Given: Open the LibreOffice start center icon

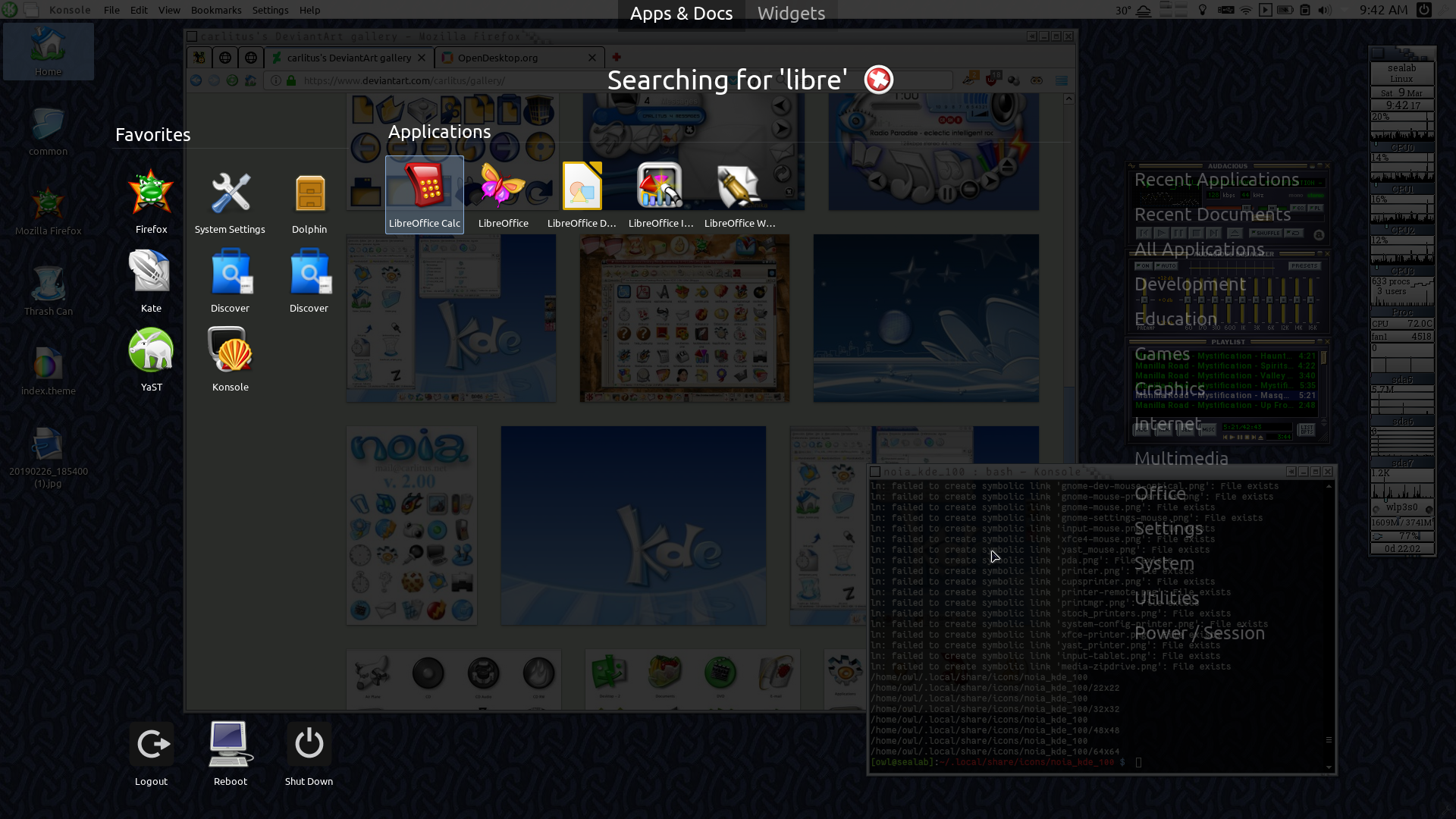Looking at the screenshot, I should click(503, 194).
